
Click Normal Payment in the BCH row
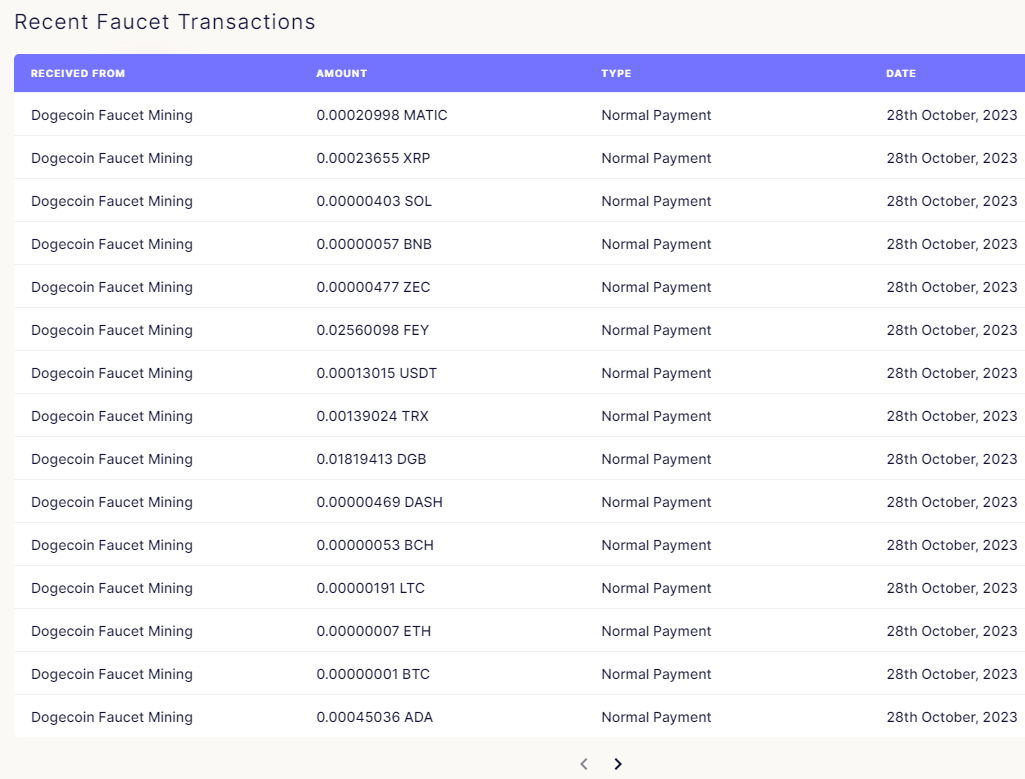[x=656, y=545]
